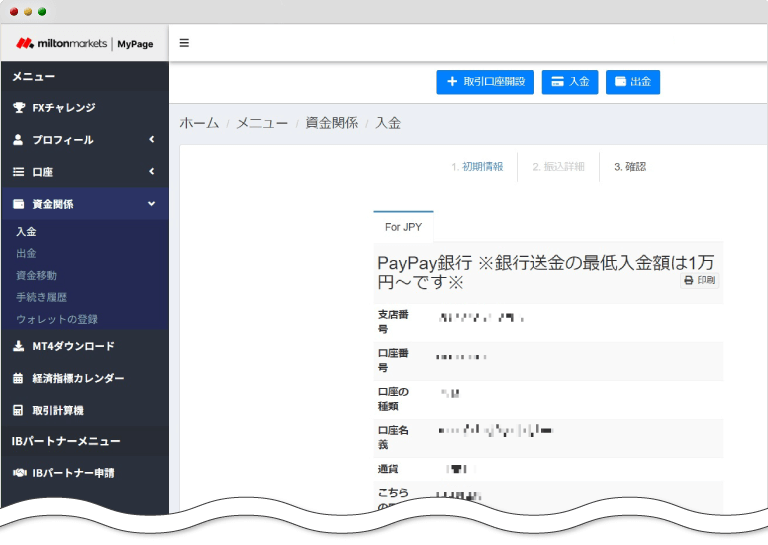Image resolution: width=768 pixels, height=545 pixels.
Task: Click the red macOS close button
Action: pos(14,12)
